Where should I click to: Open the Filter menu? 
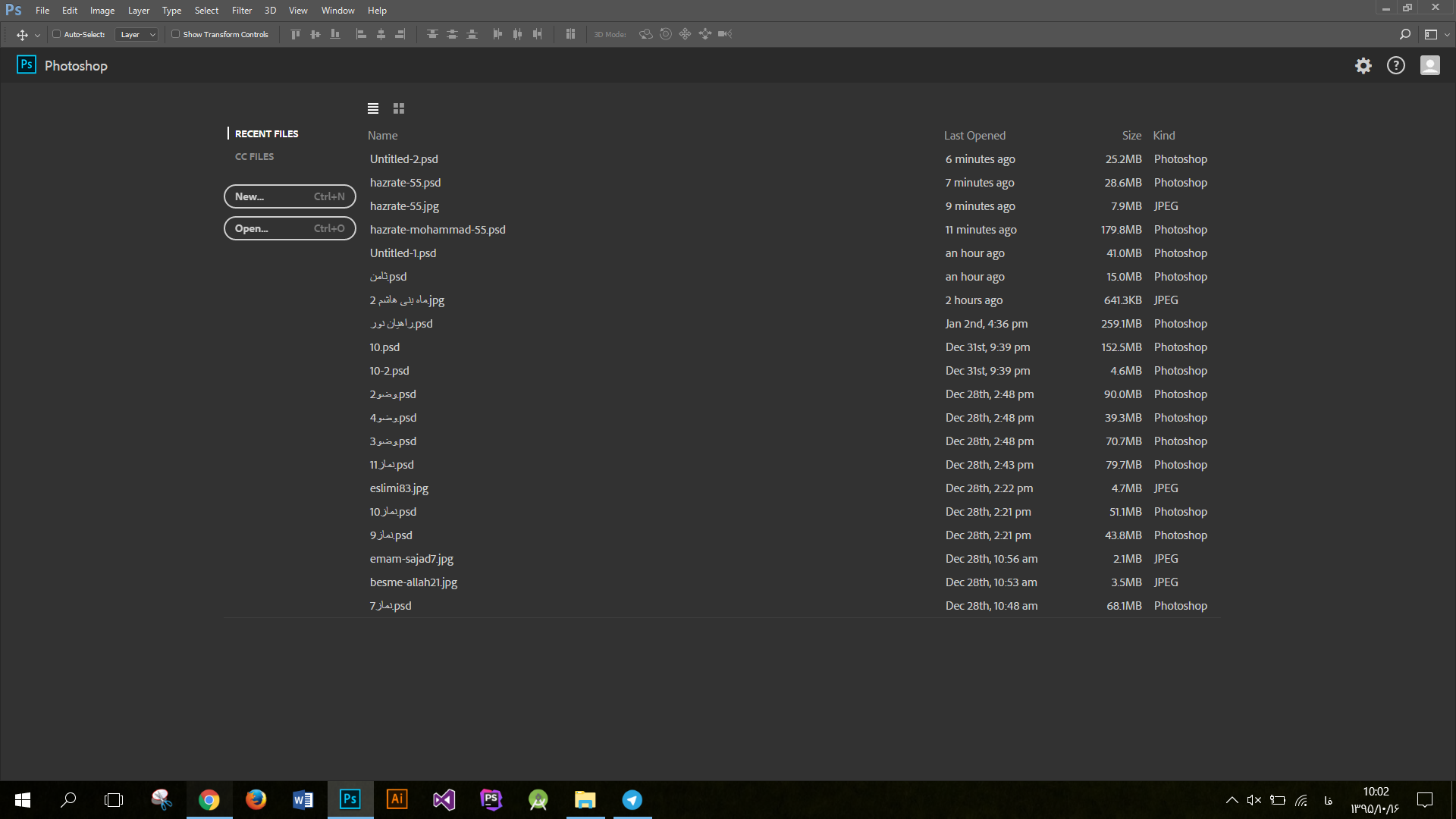coord(242,11)
